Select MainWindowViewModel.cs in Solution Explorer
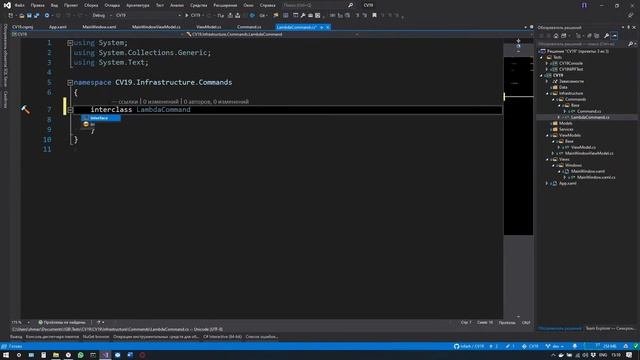 pos(589,153)
